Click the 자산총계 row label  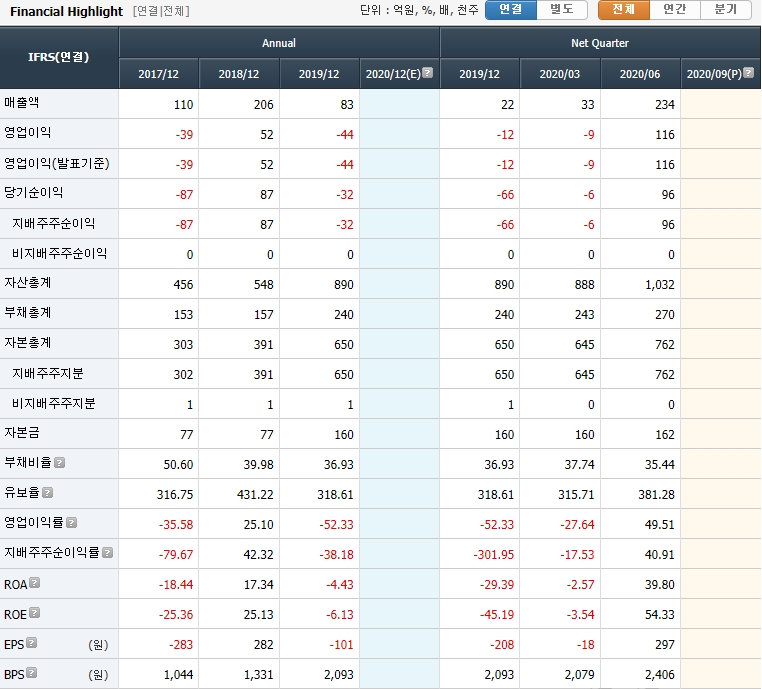[28, 283]
